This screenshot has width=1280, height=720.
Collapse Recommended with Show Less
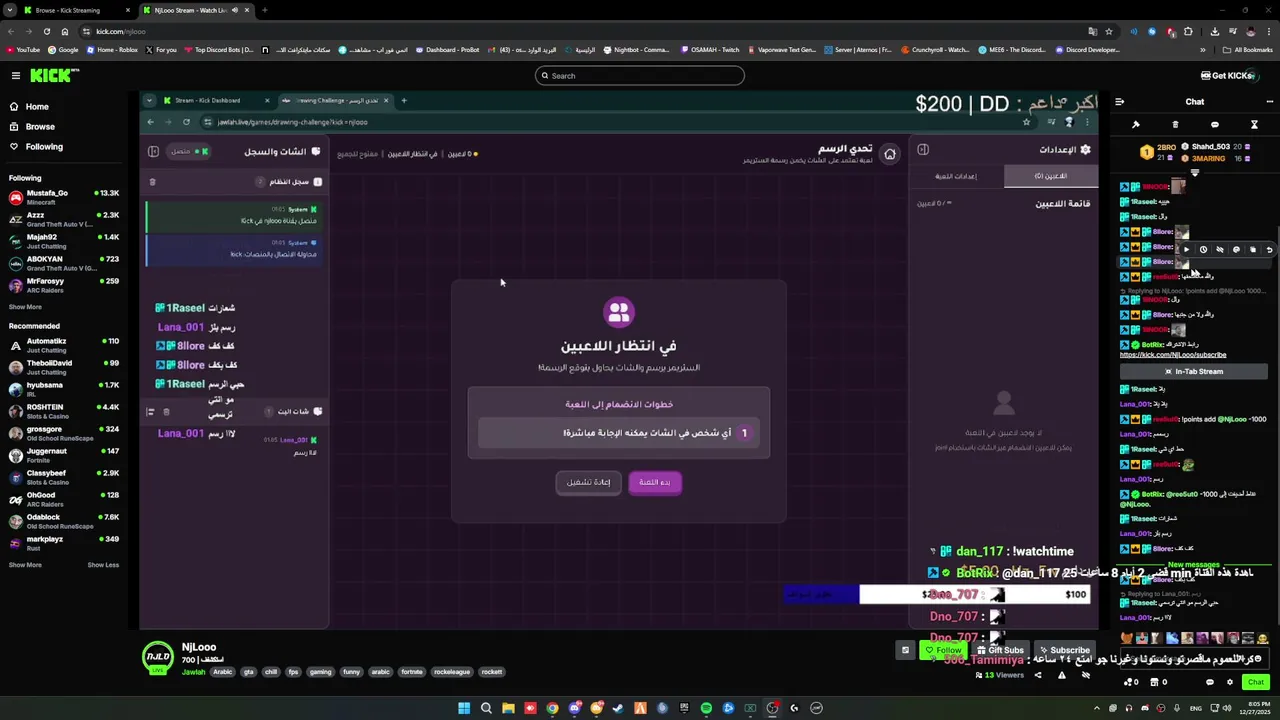(103, 565)
